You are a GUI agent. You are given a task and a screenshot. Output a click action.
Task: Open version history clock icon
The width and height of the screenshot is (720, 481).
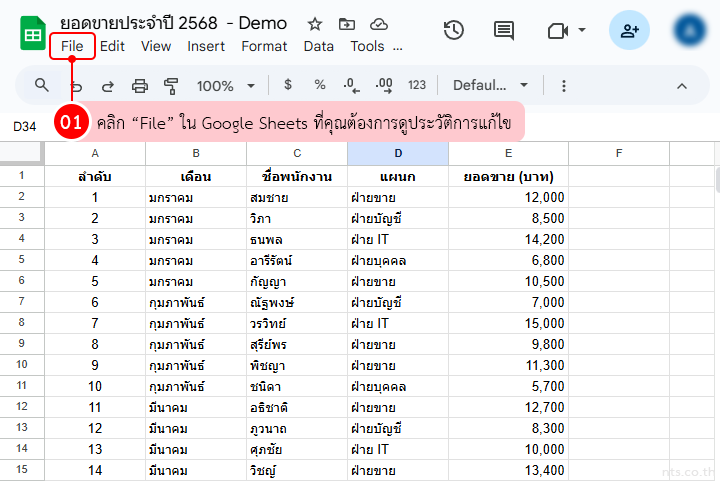[x=454, y=30]
